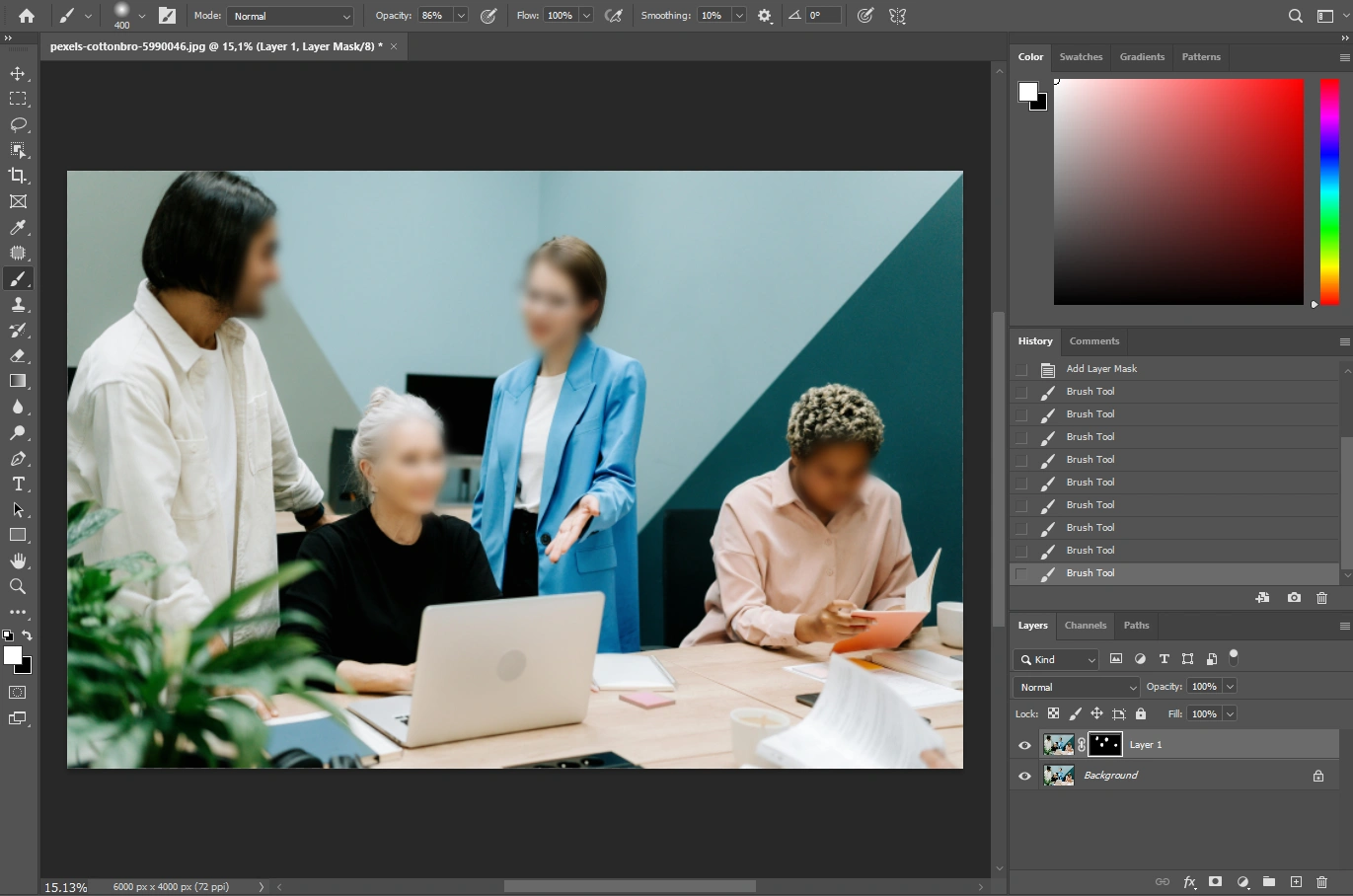Select the Pen tool
The image size is (1353, 896).
[x=18, y=458]
